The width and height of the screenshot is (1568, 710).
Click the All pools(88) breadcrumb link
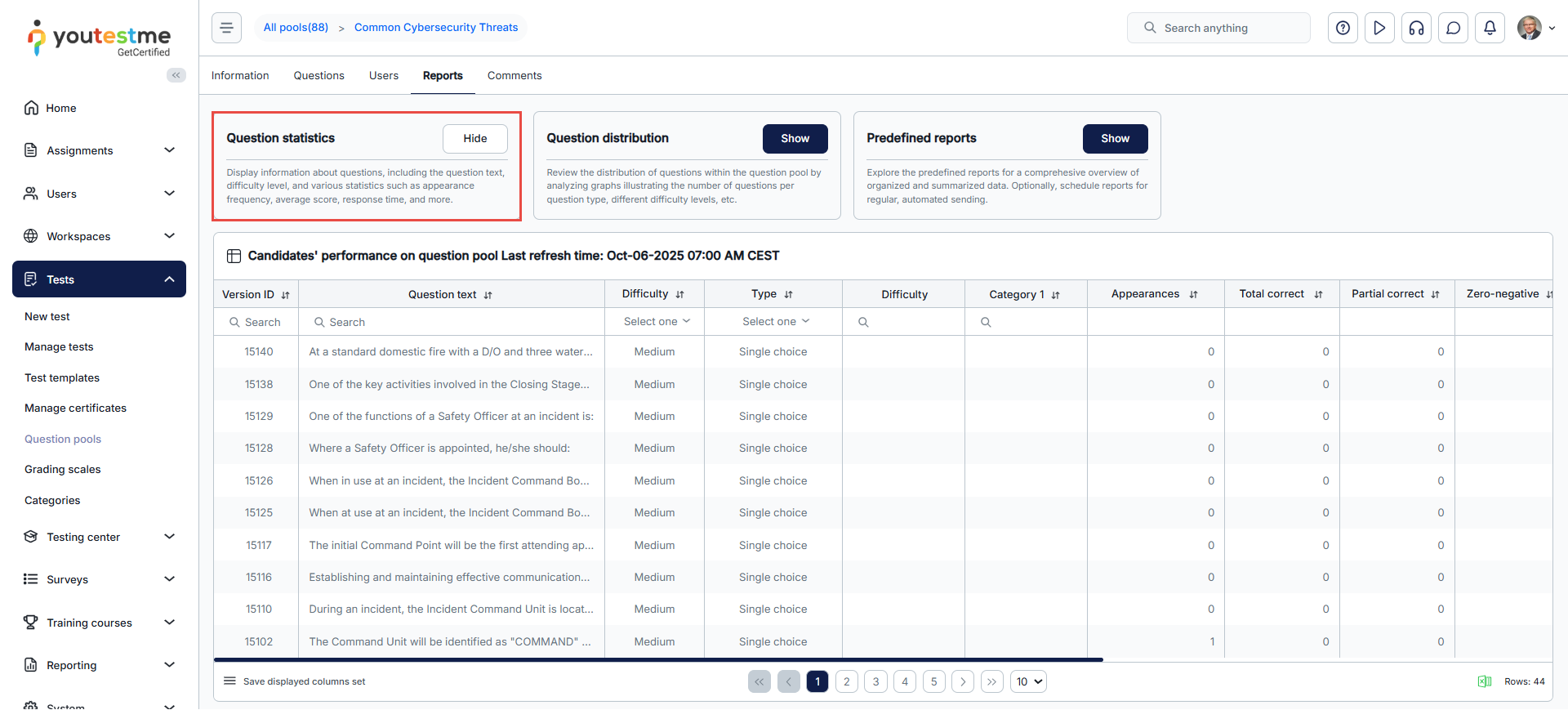coord(296,28)
